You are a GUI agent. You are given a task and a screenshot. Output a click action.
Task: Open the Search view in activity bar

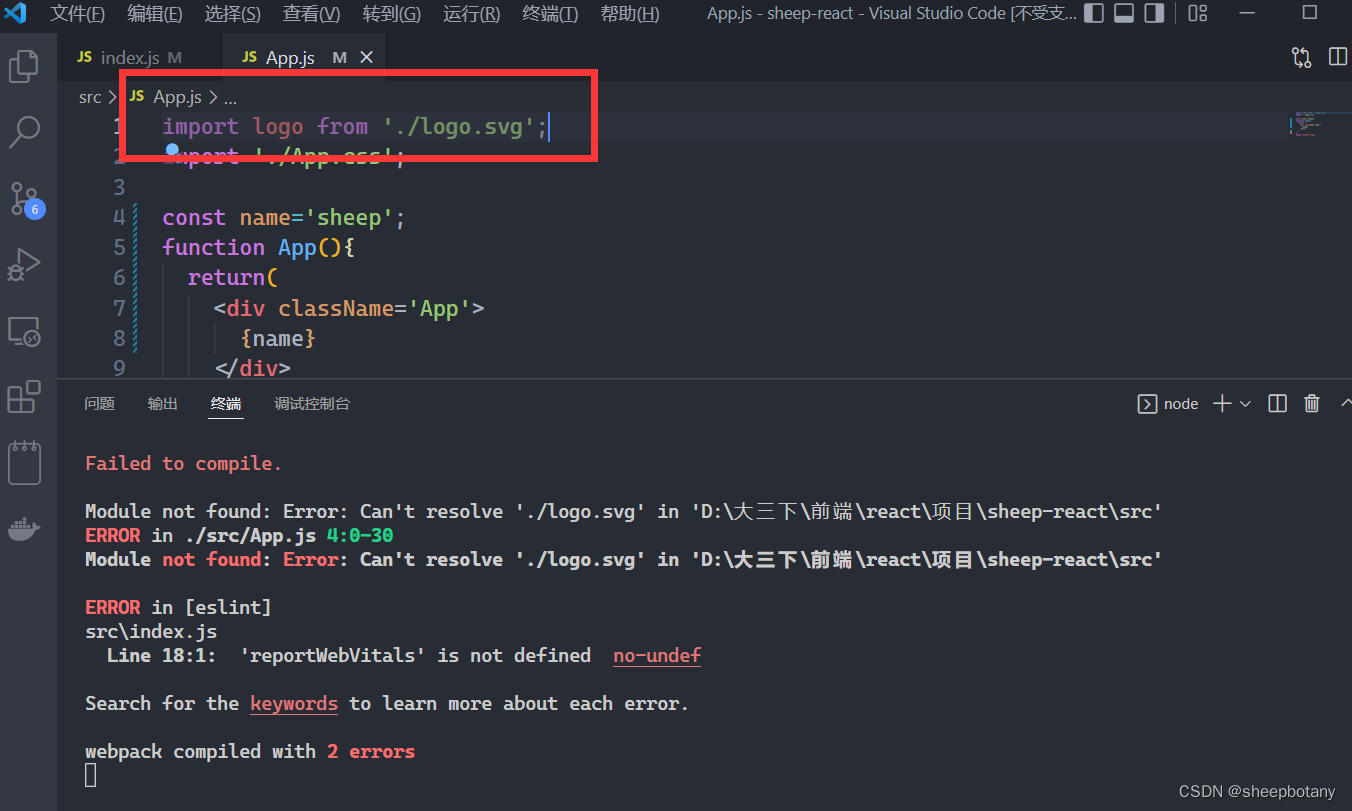coord(24,132)
